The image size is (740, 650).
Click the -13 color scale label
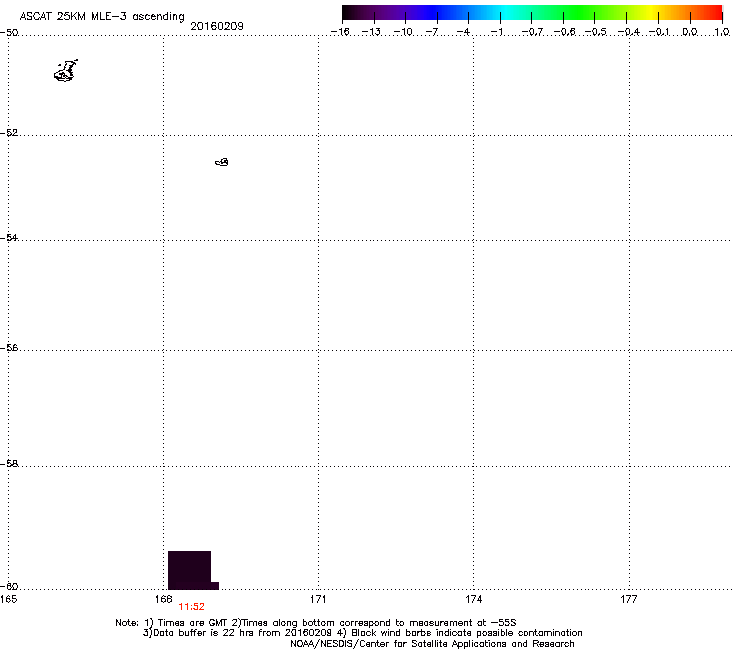(x=371, y=32)
